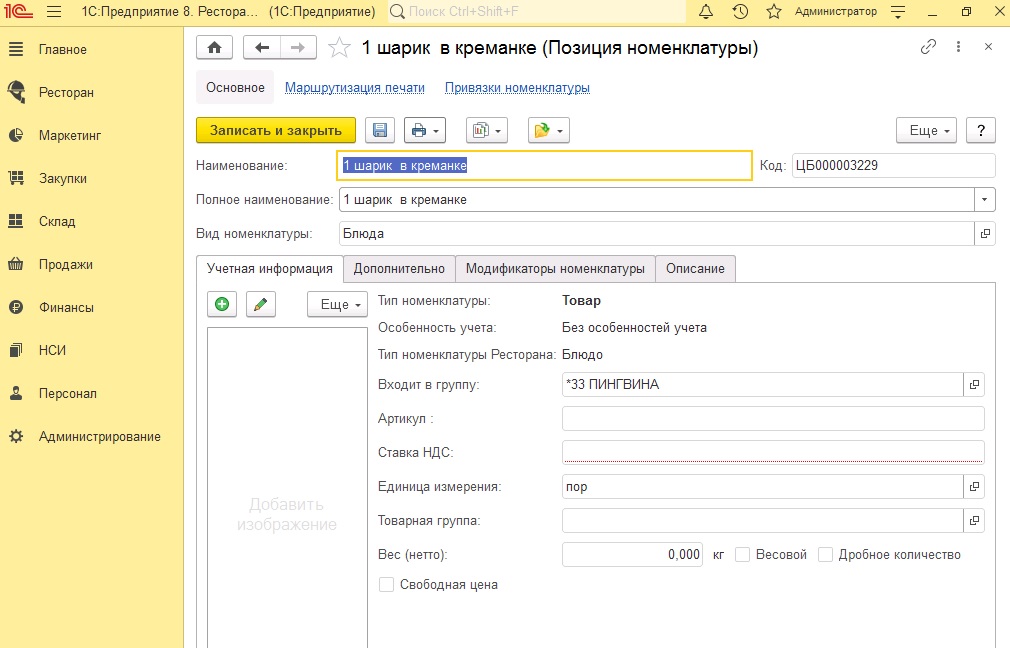Viewport: 1010px width, 648px height.
Task: Copy link to this item chain icon
Action: (x=928, y=46)
